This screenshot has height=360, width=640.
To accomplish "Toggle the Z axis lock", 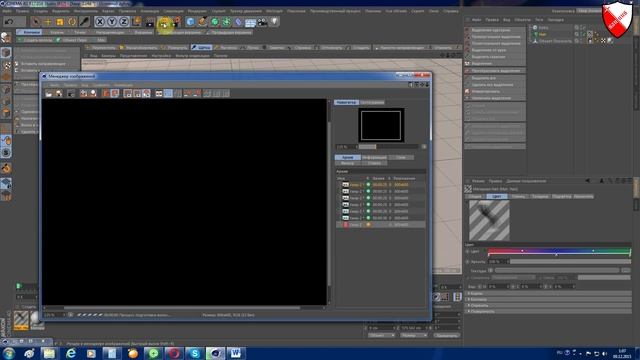I will point(124,21).
